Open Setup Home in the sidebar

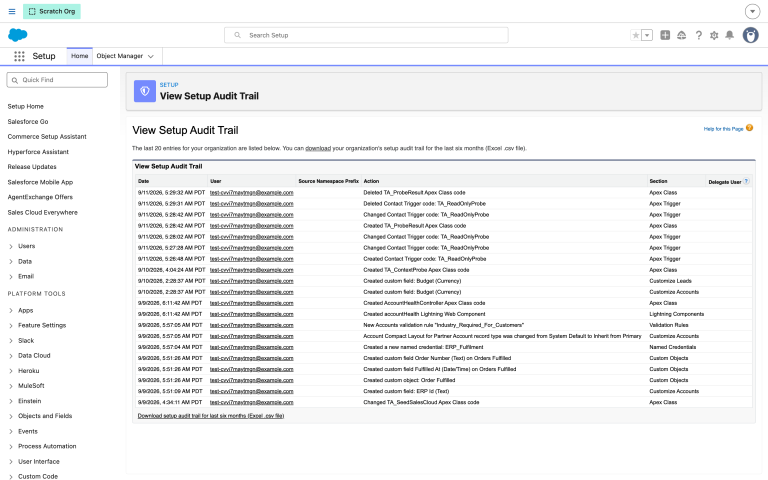click(25, 106)
